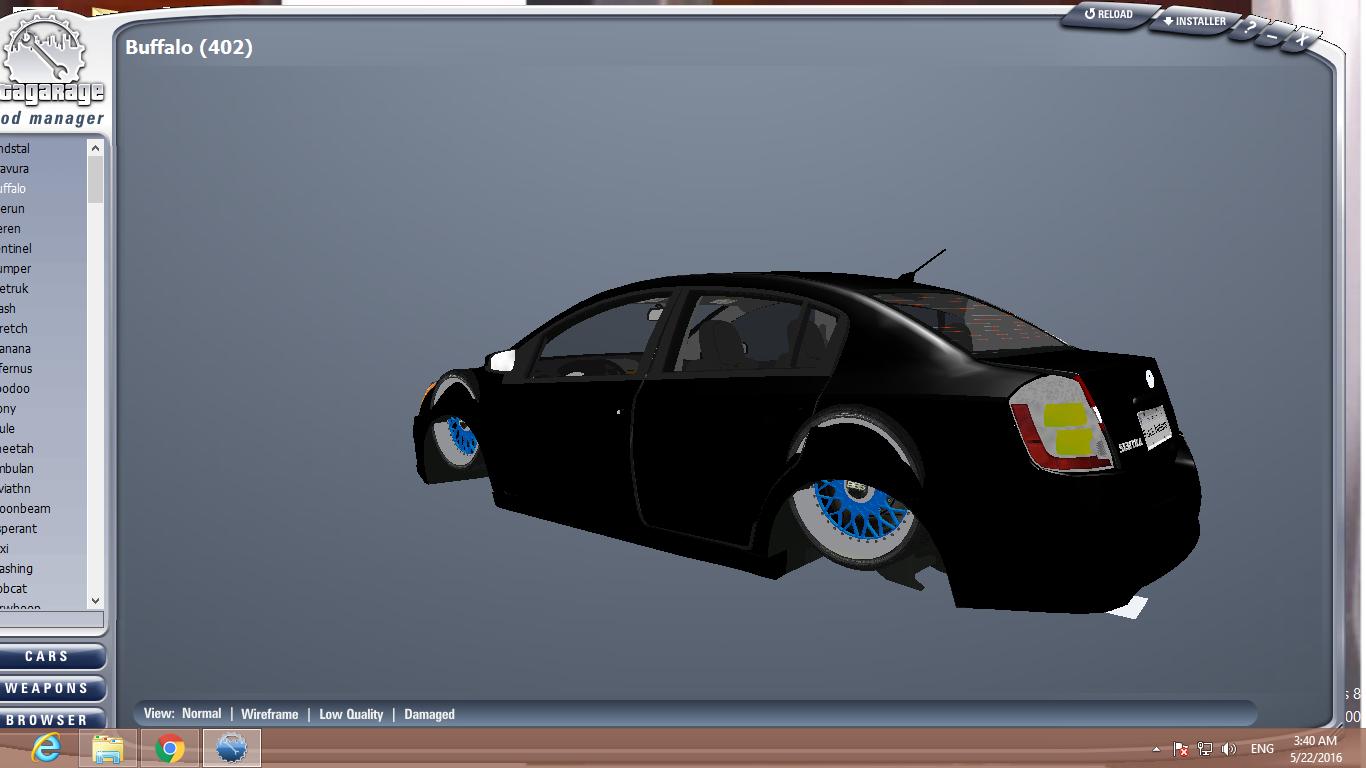Screen dimensions: 1366x768
Task: Open Google Chrome from the taskbar
Action: pos(170,748)
